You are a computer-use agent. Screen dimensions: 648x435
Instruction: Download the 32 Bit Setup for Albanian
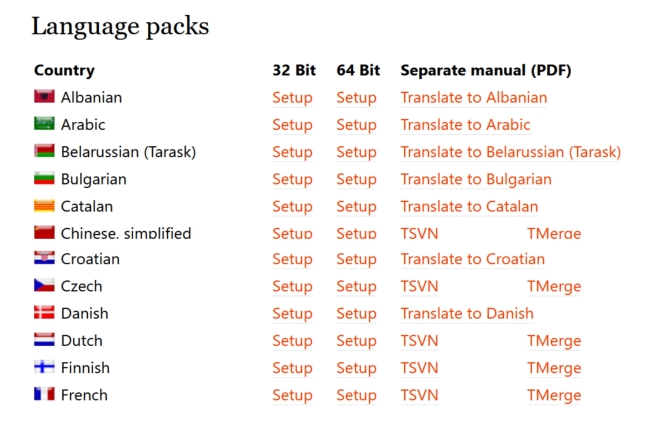point(292,98)
